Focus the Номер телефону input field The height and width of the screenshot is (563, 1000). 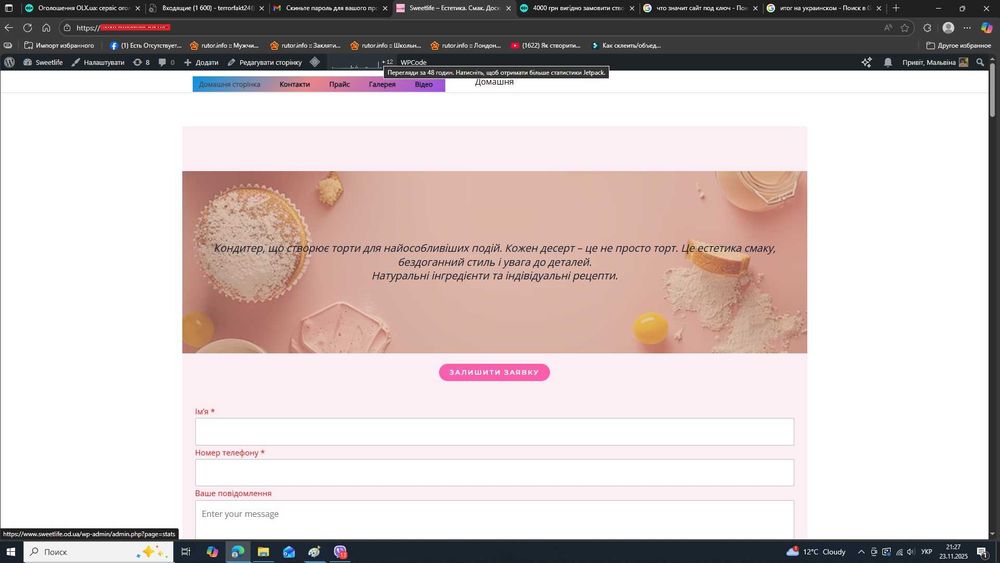(x=494, y=472)
